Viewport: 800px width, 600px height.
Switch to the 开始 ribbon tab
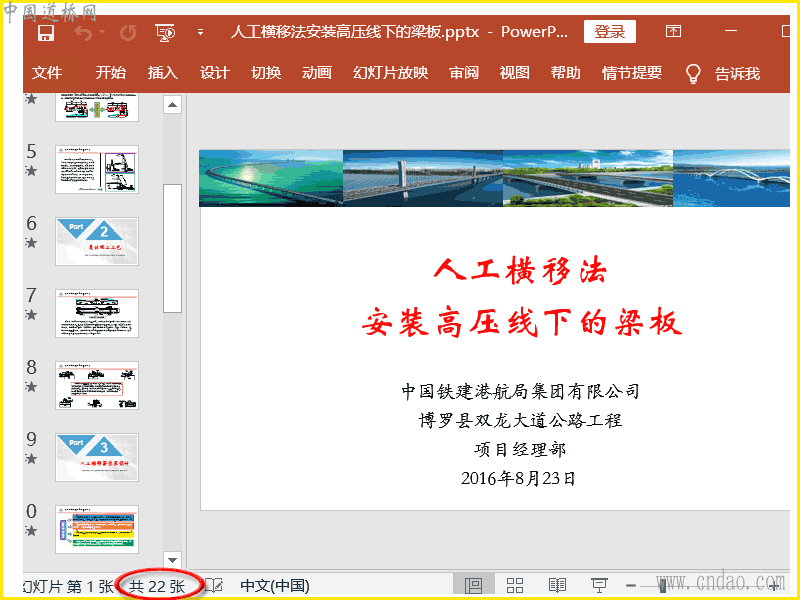pos(110,72)
